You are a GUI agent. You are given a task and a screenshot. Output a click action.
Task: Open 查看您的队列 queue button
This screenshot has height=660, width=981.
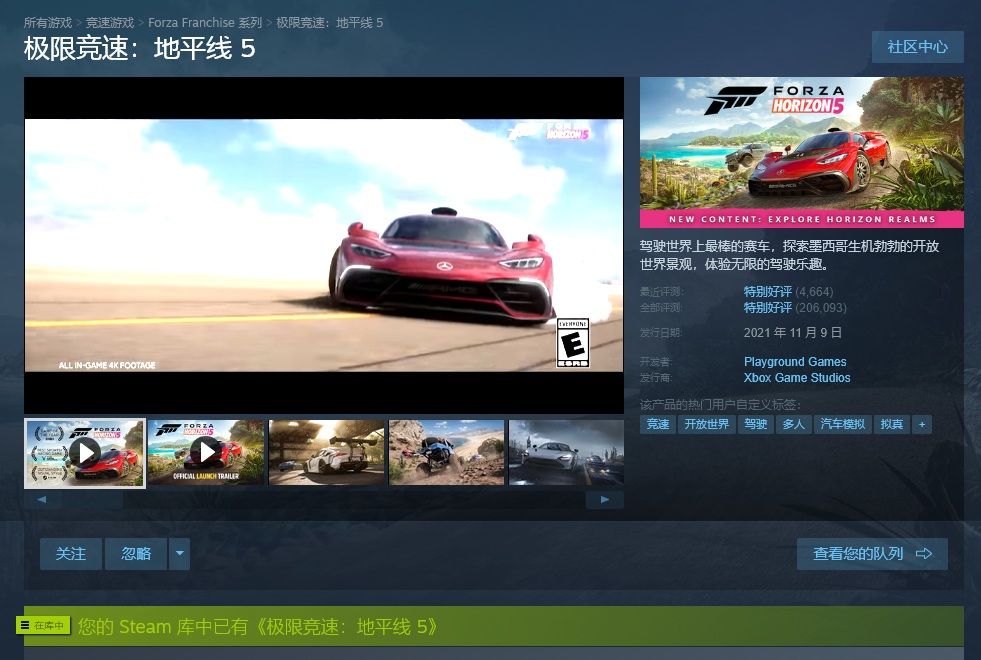(872, 554)
